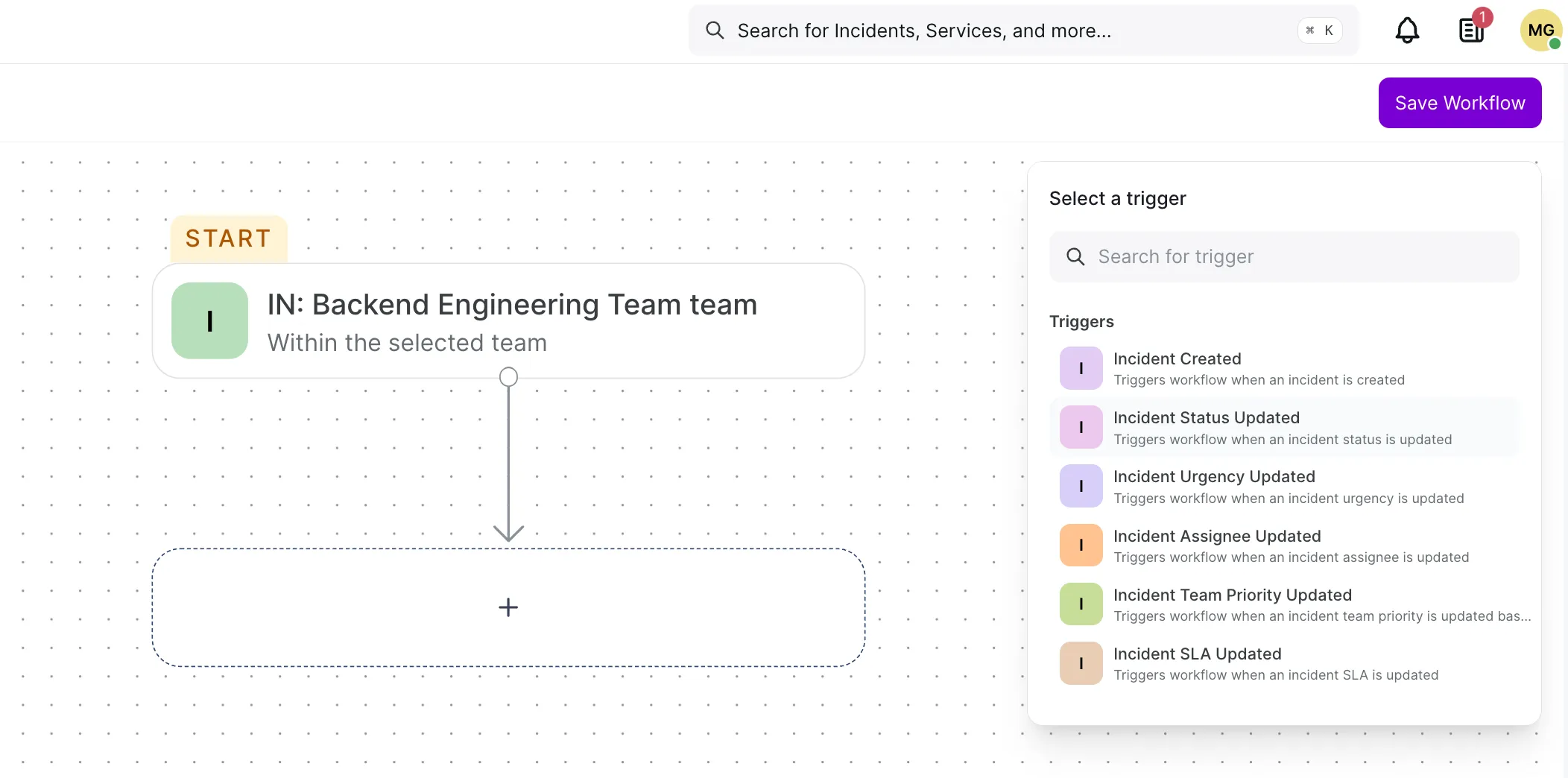Open the IN: Backend Engineering Team node
The width and height of the screenshot is (1568, 778).
[508, 320]
